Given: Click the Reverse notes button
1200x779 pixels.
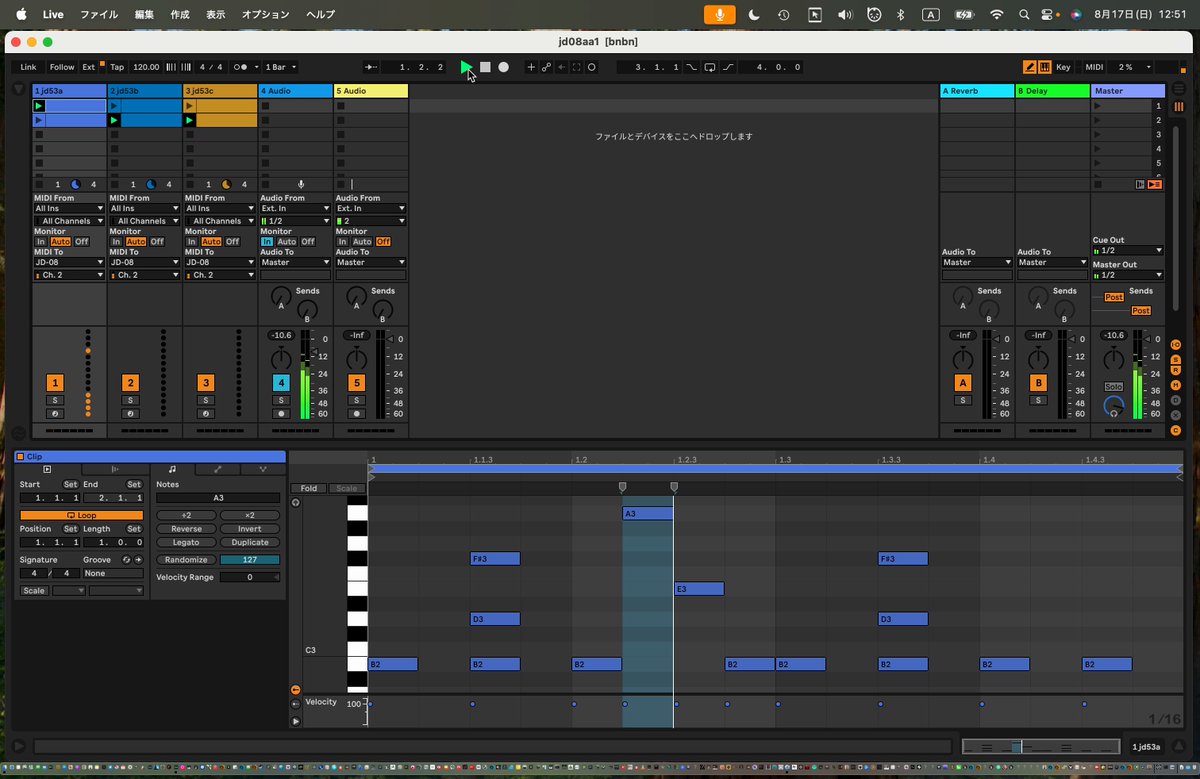Looking at the screenshot, I should click(x=186, y=529).
